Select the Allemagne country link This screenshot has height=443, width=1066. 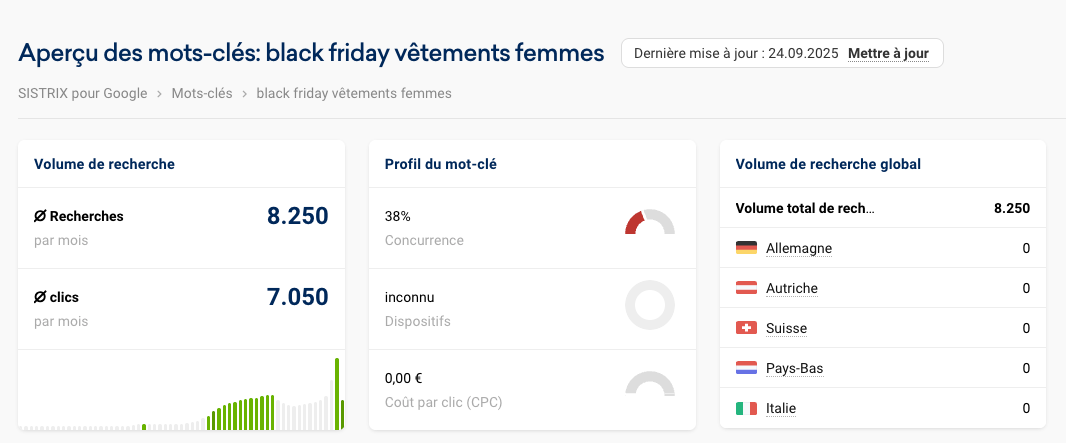point(798,248)
